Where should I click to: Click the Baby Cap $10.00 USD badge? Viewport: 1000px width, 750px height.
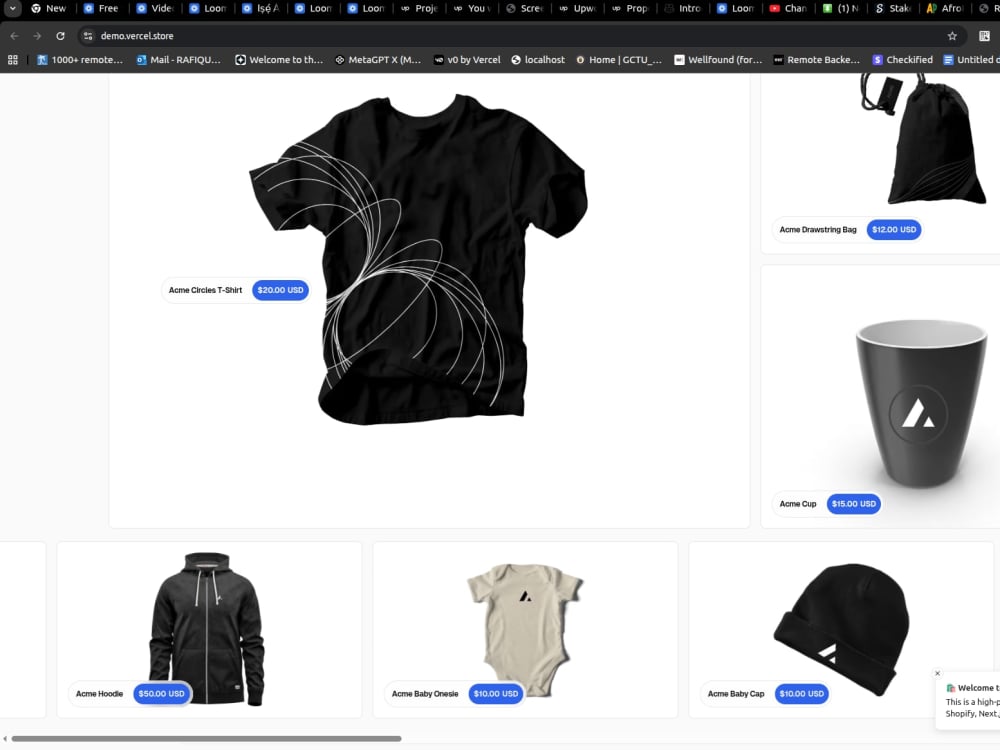click(x=802, y=694)
